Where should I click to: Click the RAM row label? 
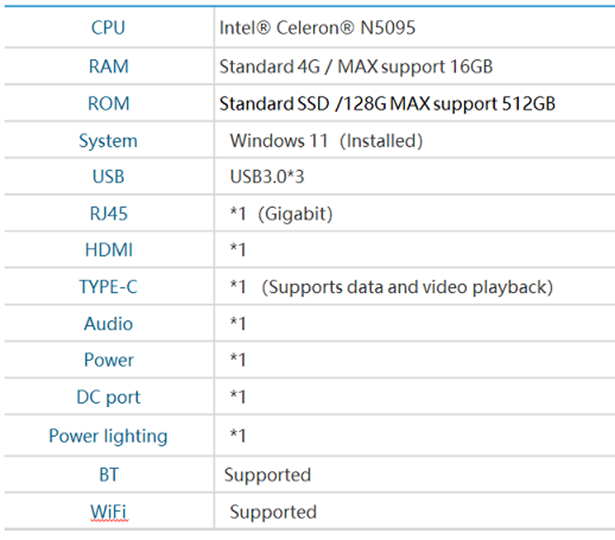109,66
